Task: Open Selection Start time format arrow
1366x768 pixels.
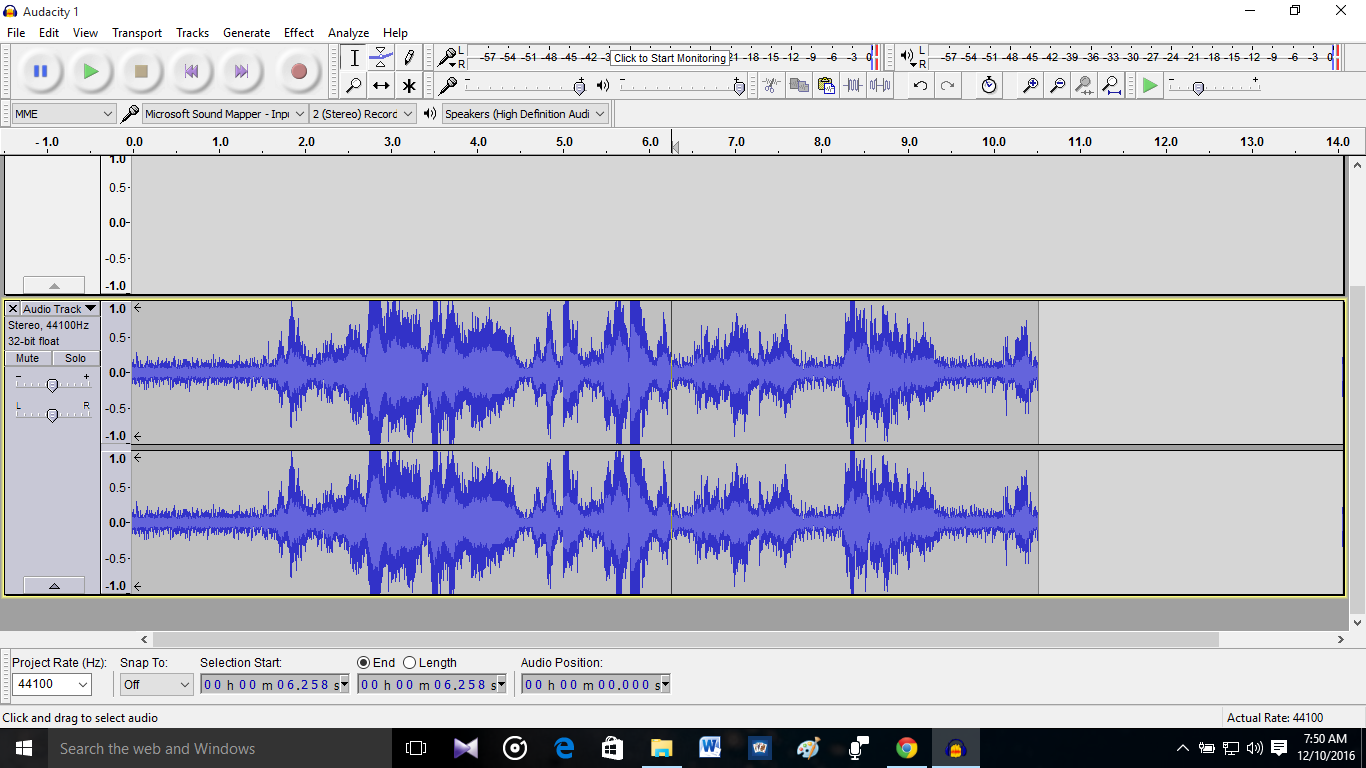Action: tap(345, 684)
